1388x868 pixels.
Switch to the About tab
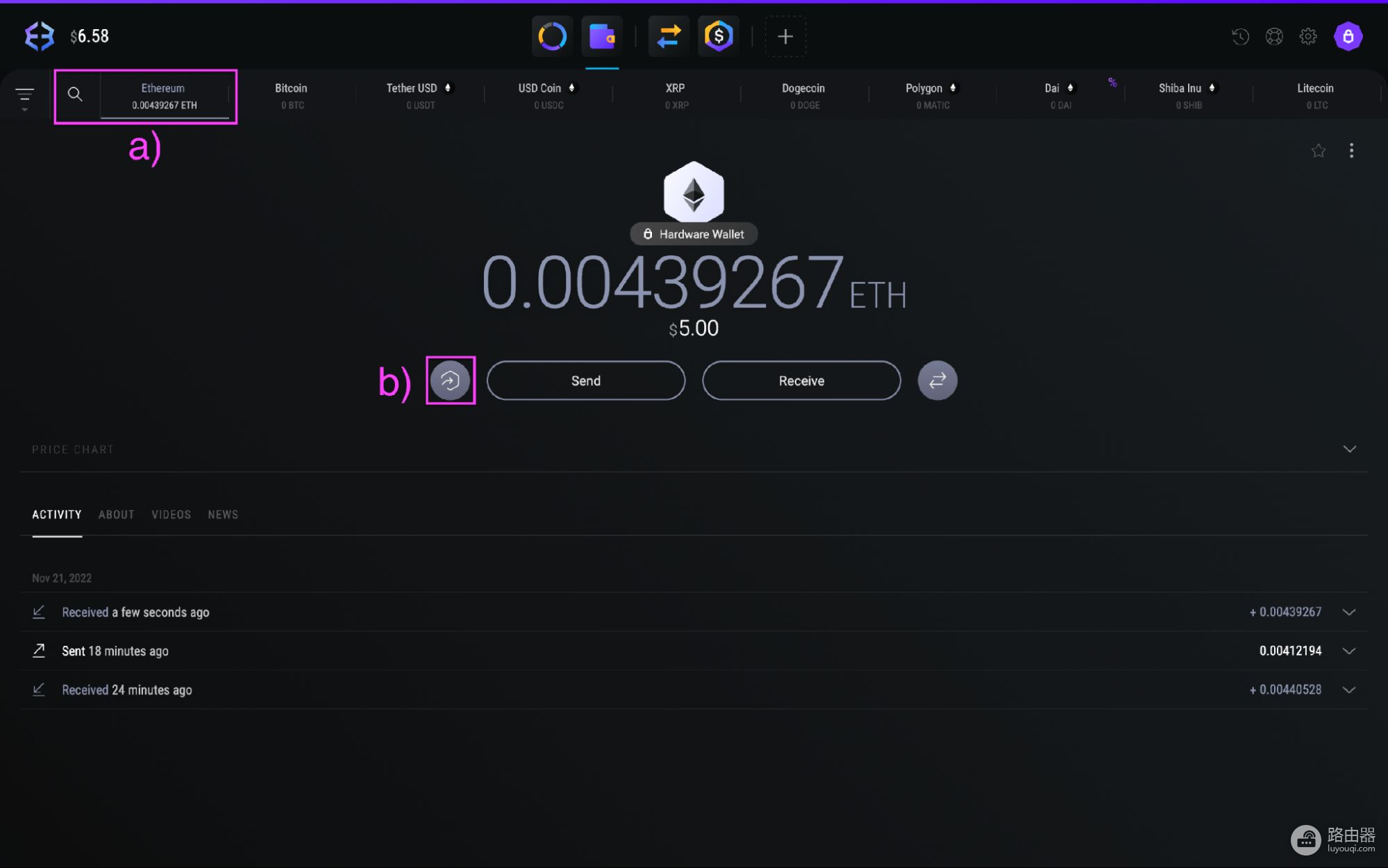point(117,515)
